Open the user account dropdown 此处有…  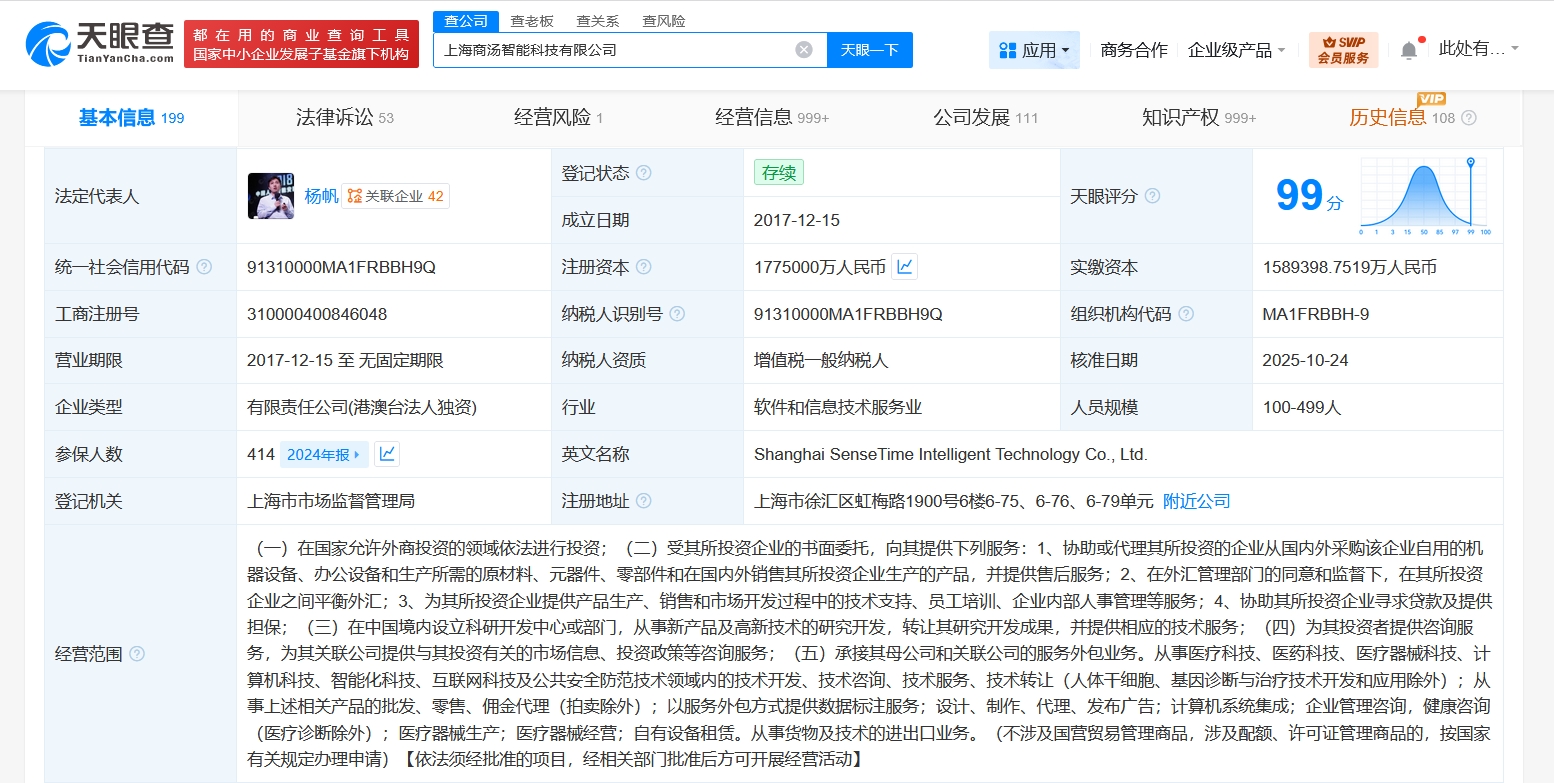point(1478,49)
